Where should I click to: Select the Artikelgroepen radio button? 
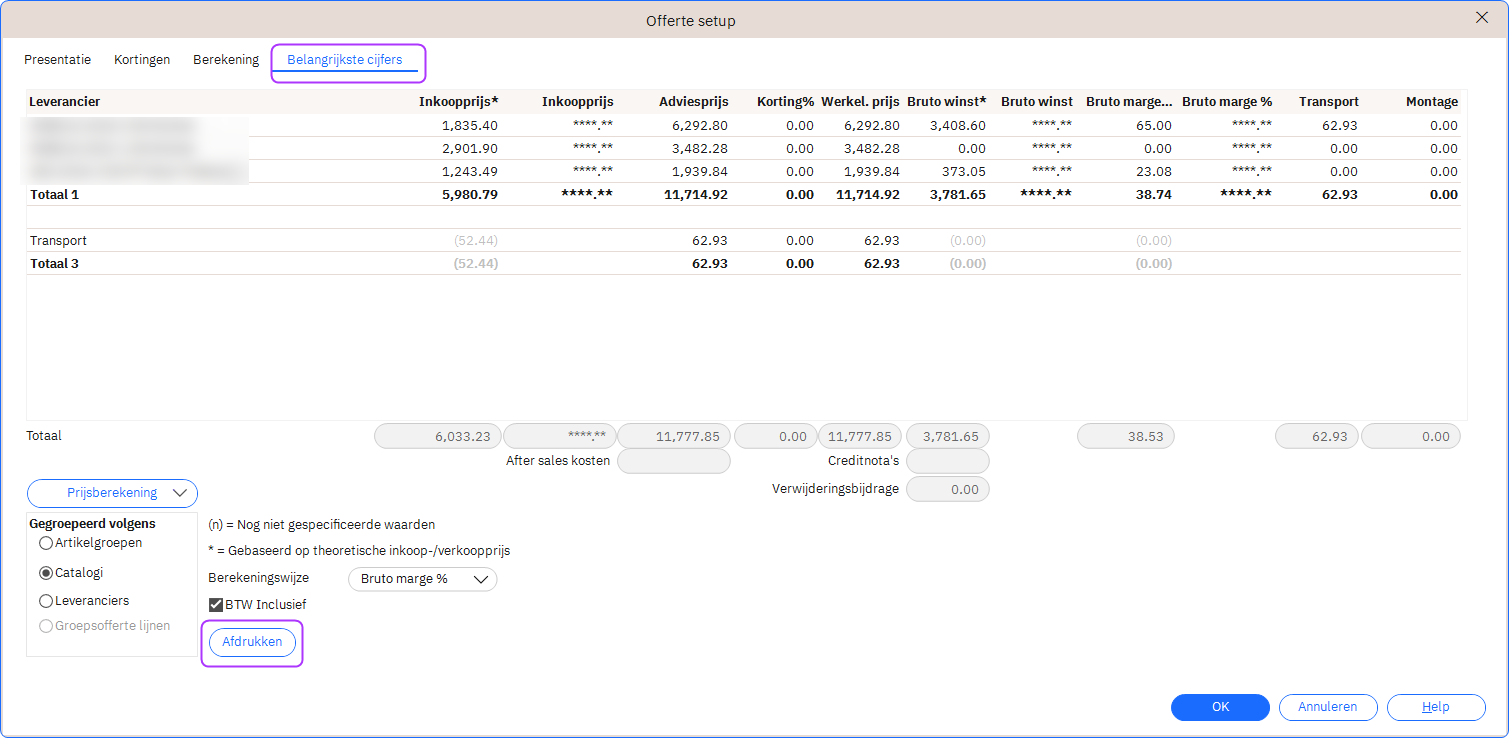tap(46, 544)
